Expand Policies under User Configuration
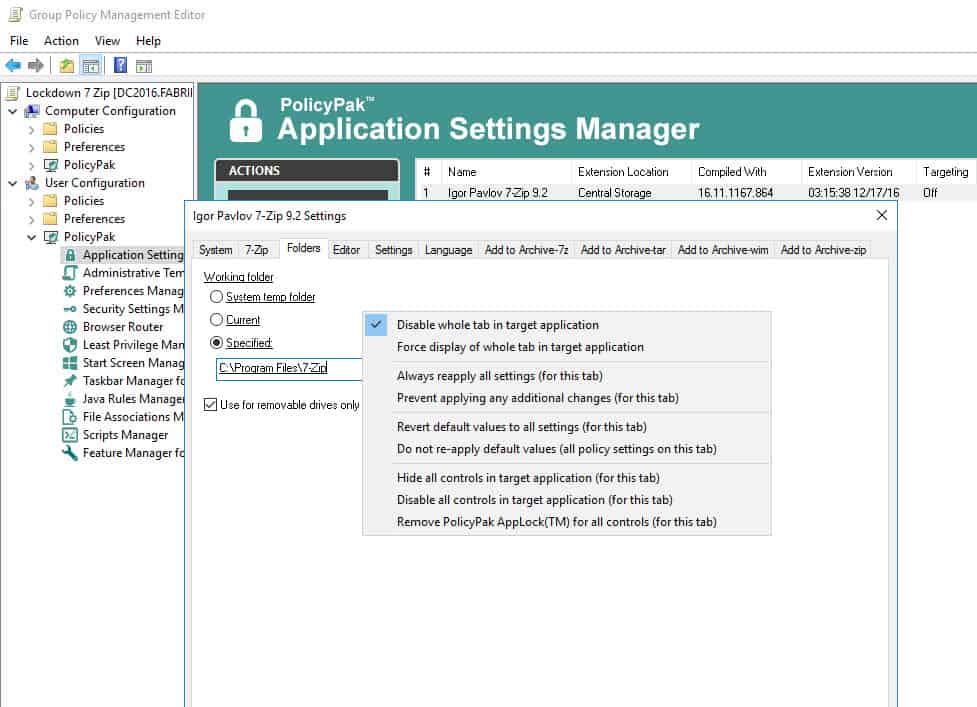The height and width of the screenshot is (707, 977). pyautogui.click(x=31, y=202)
